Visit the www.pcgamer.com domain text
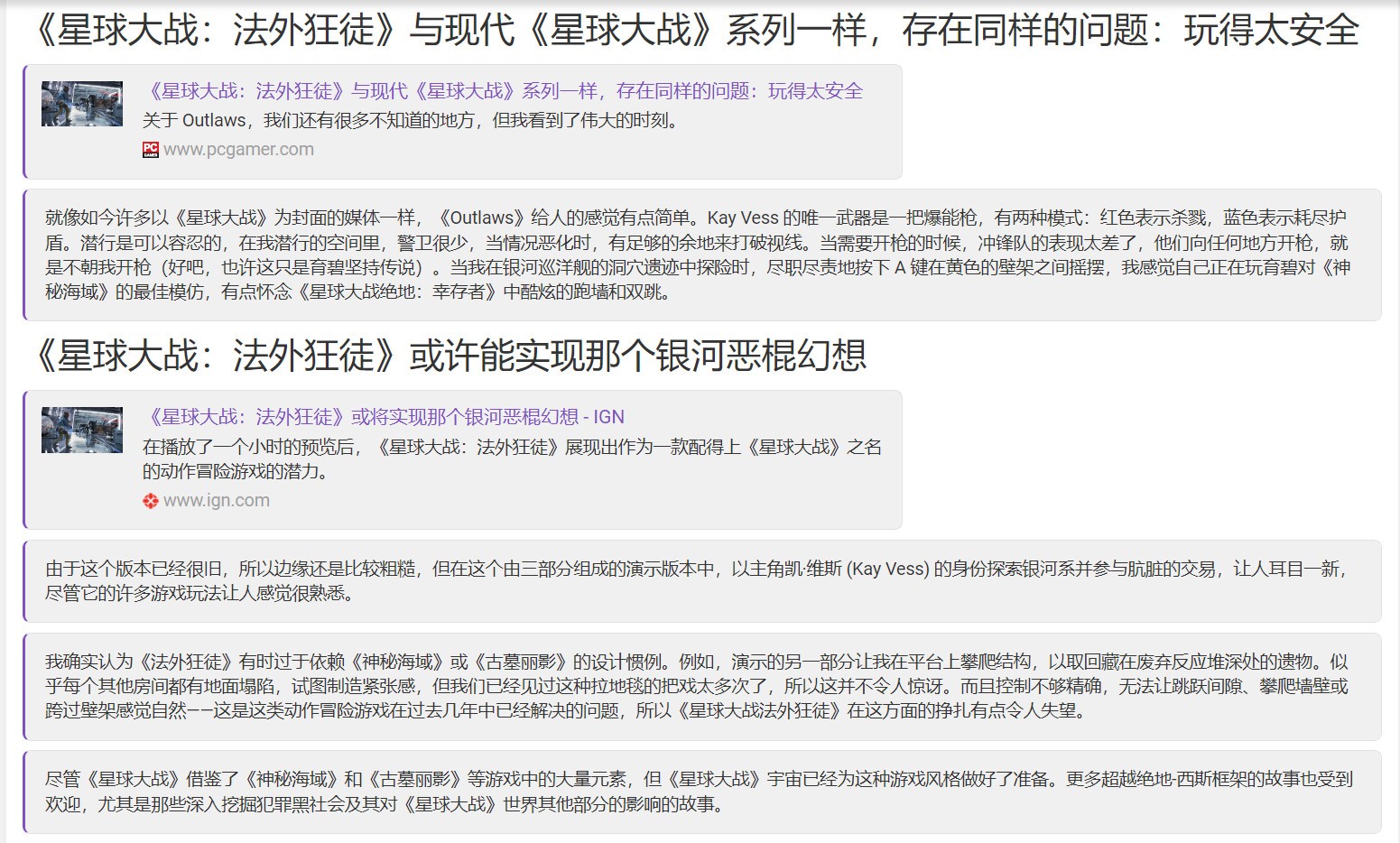 238,150
